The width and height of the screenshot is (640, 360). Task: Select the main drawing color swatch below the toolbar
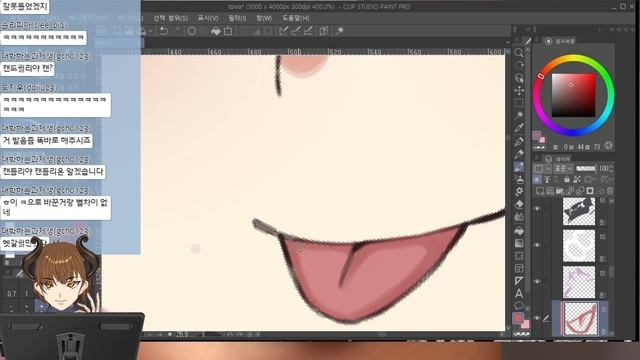[x=518, y=318]
